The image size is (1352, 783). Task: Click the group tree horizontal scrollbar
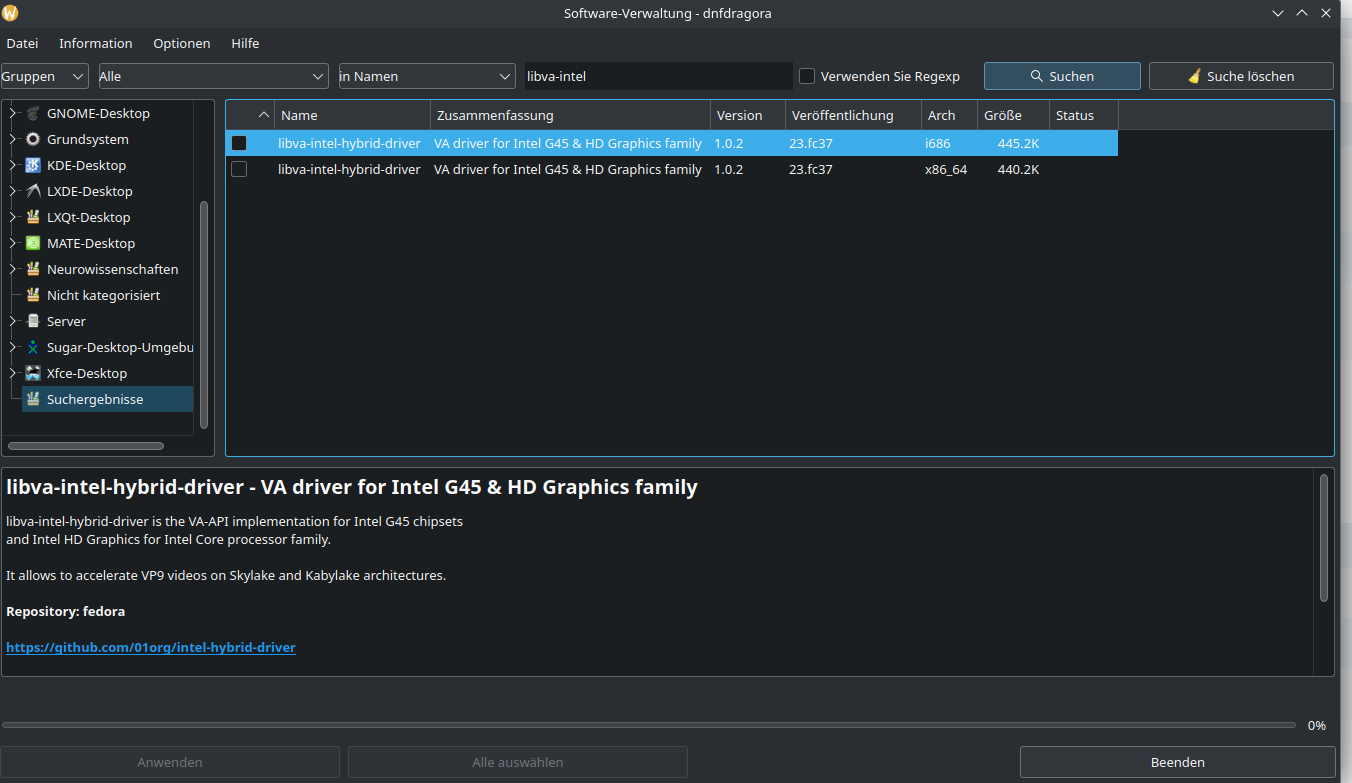coord(86,446)
